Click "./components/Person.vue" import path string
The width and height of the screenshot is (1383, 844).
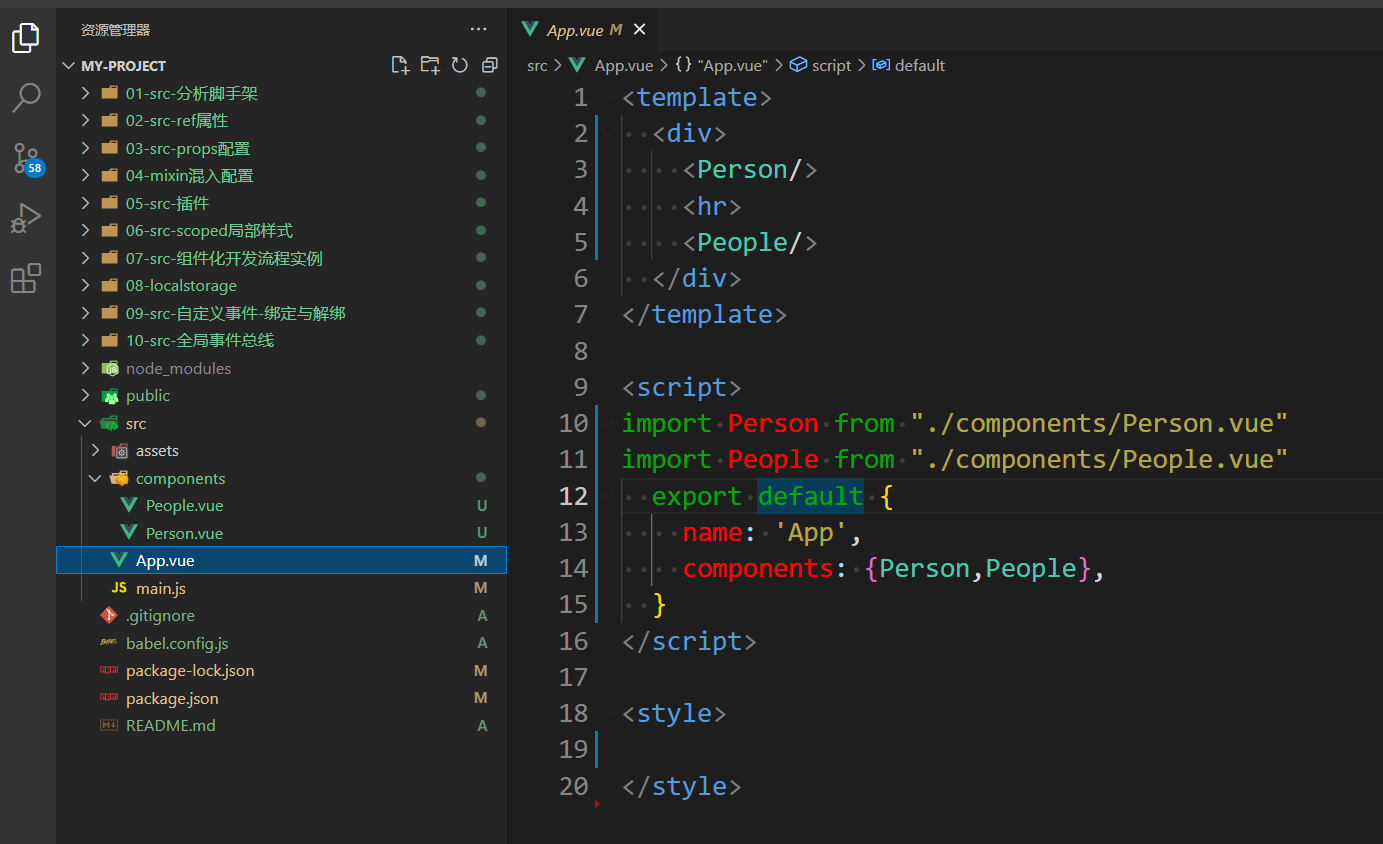1099,423
